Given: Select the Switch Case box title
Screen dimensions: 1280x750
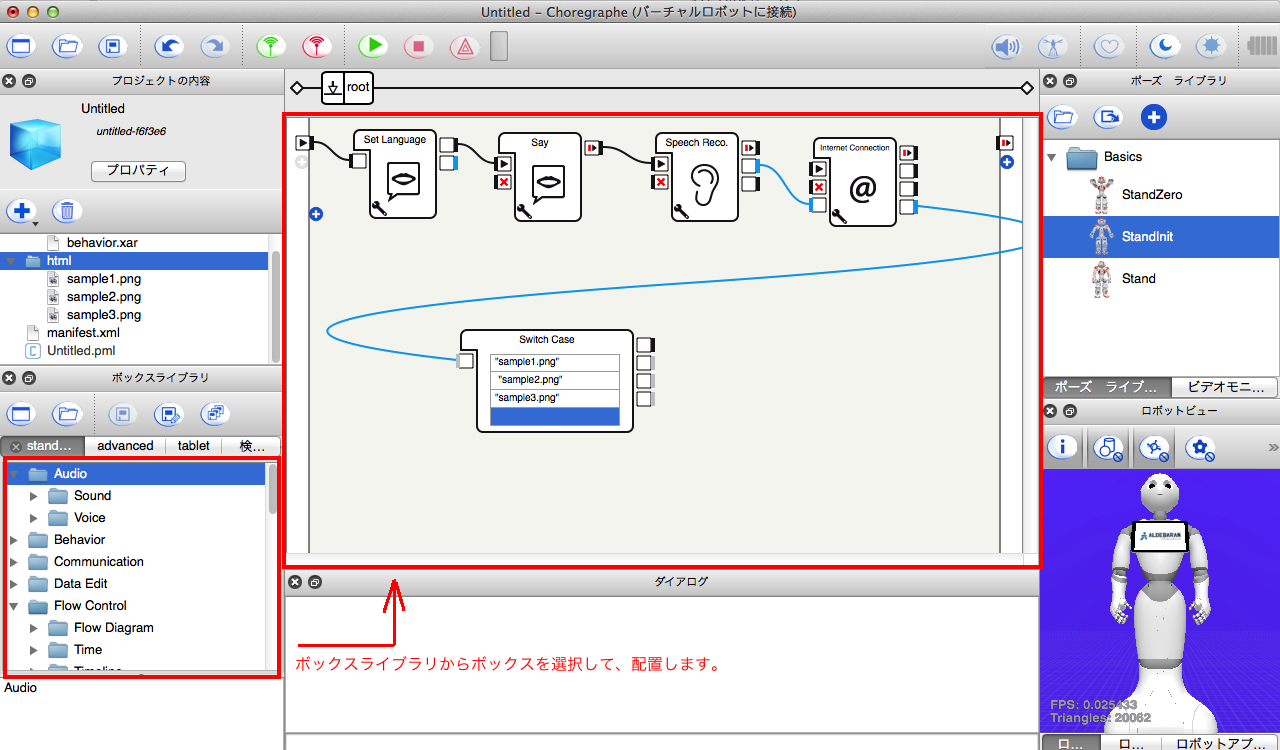Looking at the screenshot, I should click(x=547, y=340).
